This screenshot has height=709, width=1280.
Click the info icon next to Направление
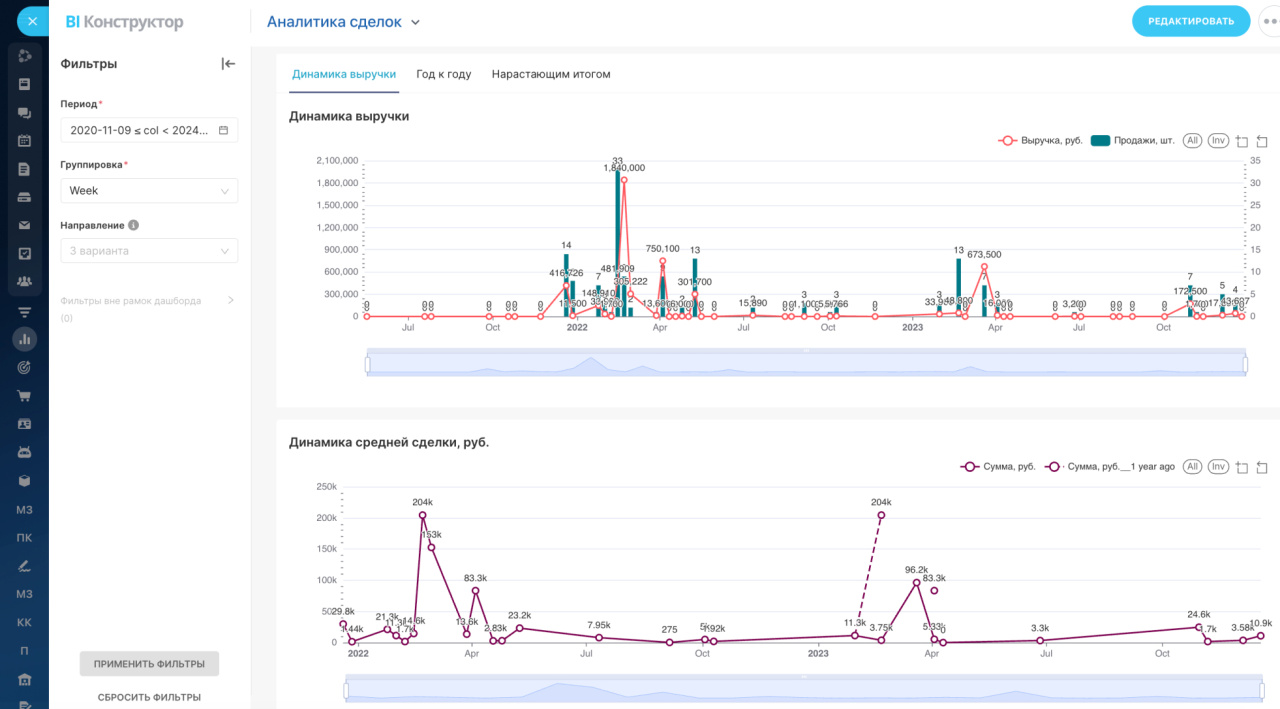coord(133,226)
